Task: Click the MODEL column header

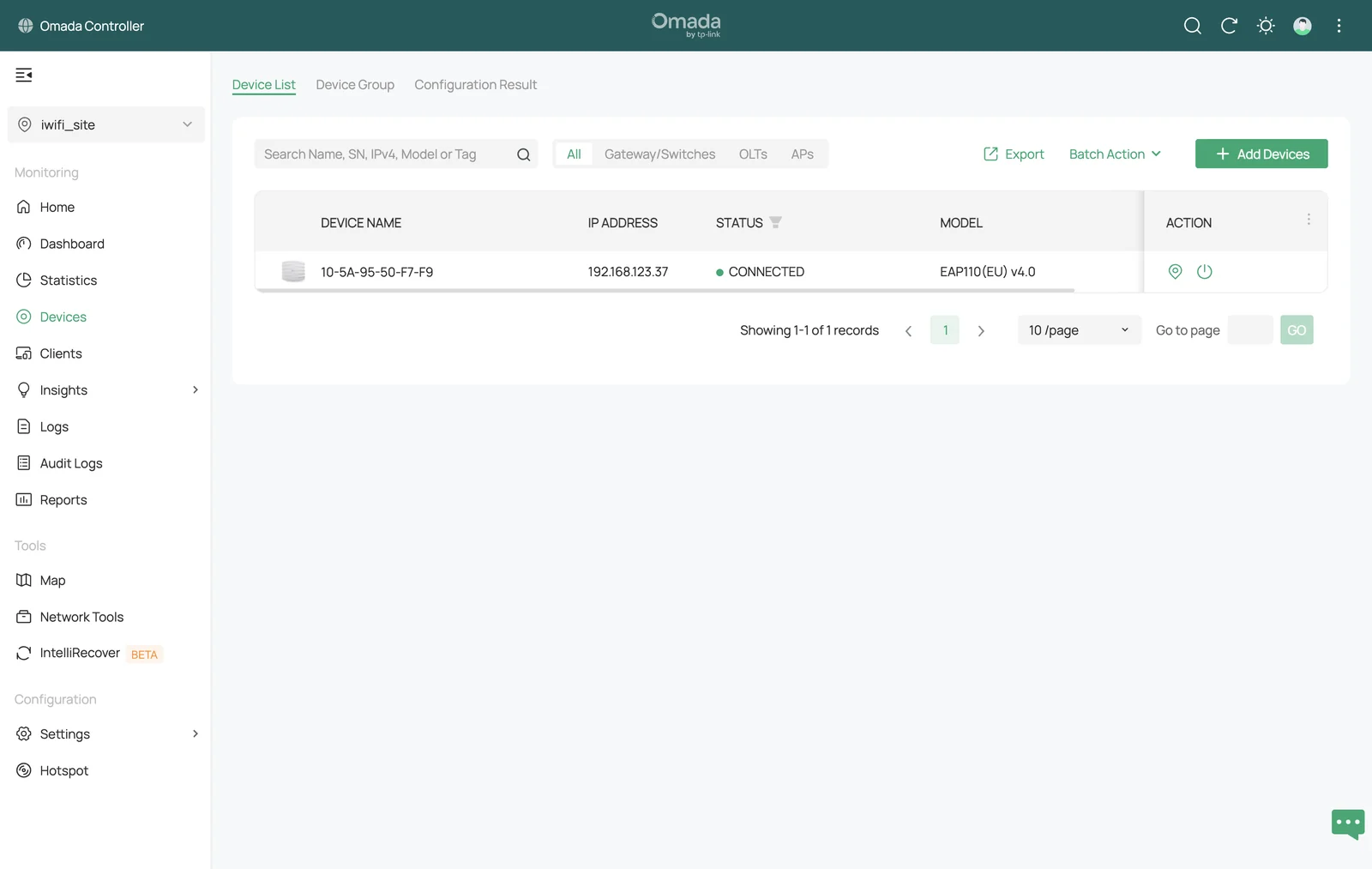Action: [x=961, y=223]
